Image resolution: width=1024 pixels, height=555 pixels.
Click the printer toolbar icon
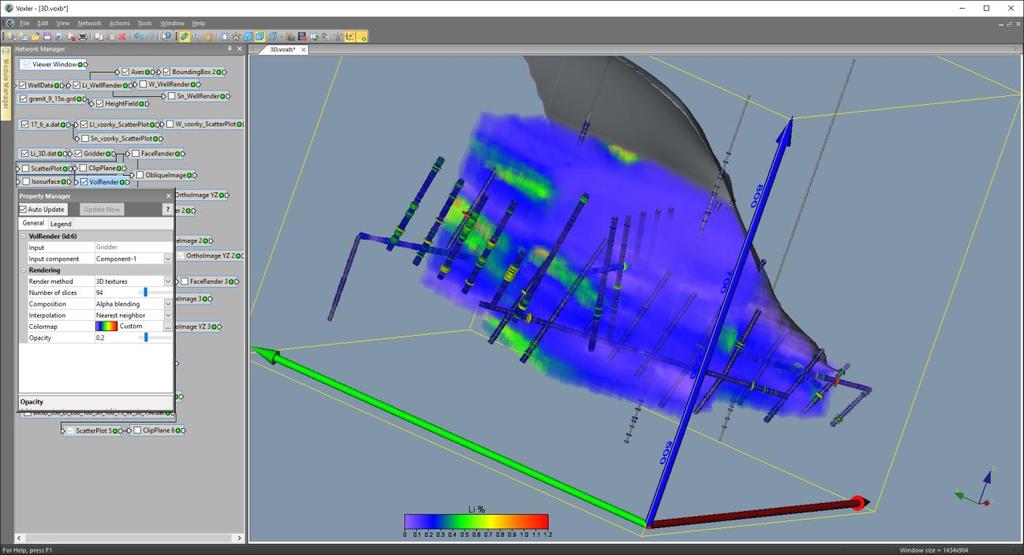click(x=83, y=37)
